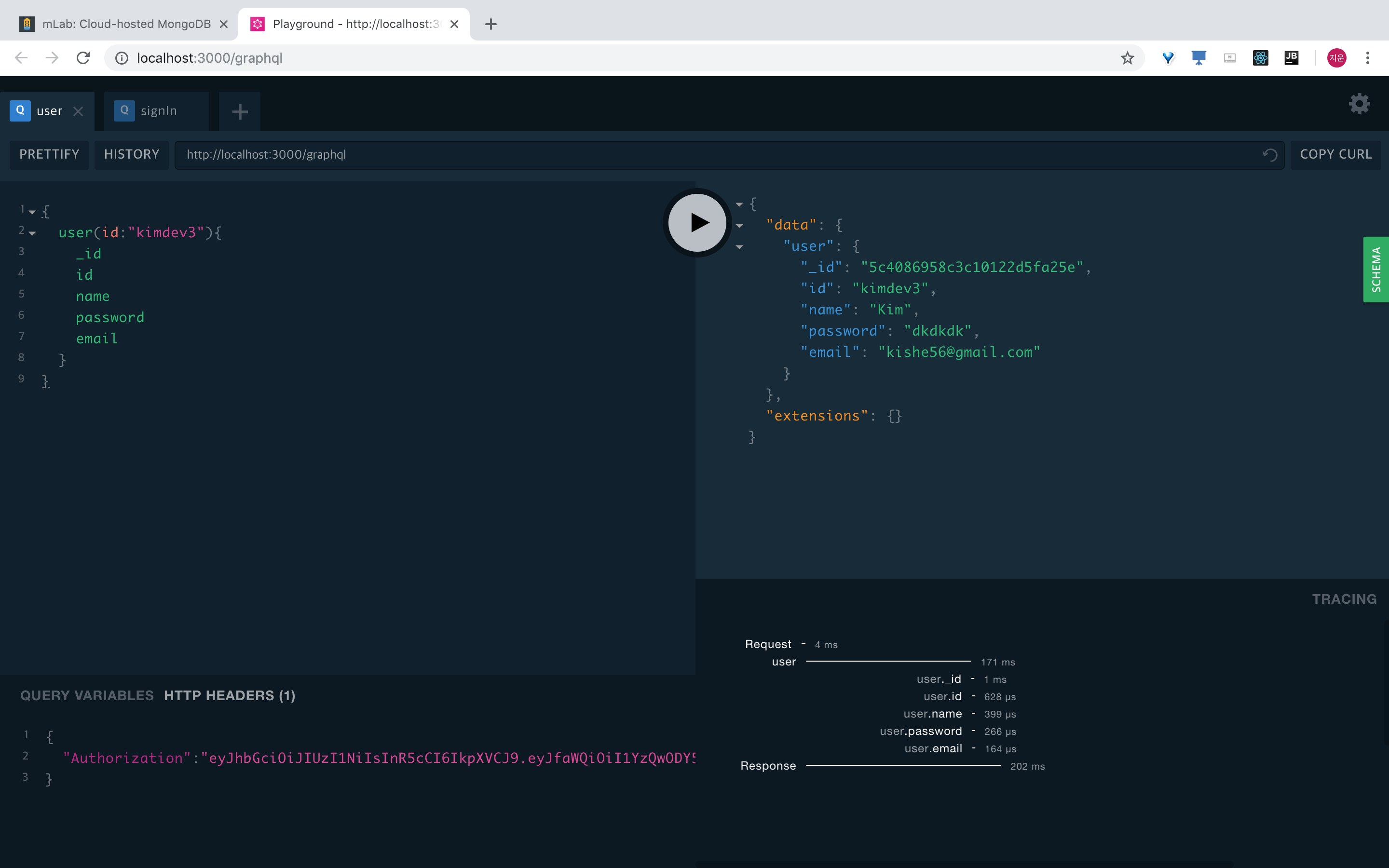Screen dimensions: 1389x868
Task: Switch to the signIn query tab
Action: (157, 111)
